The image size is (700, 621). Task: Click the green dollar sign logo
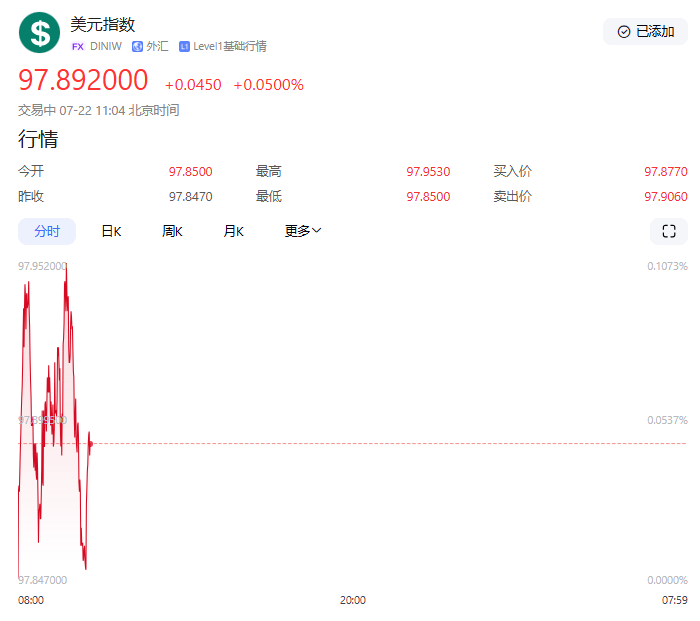click(x=39, y=33)
